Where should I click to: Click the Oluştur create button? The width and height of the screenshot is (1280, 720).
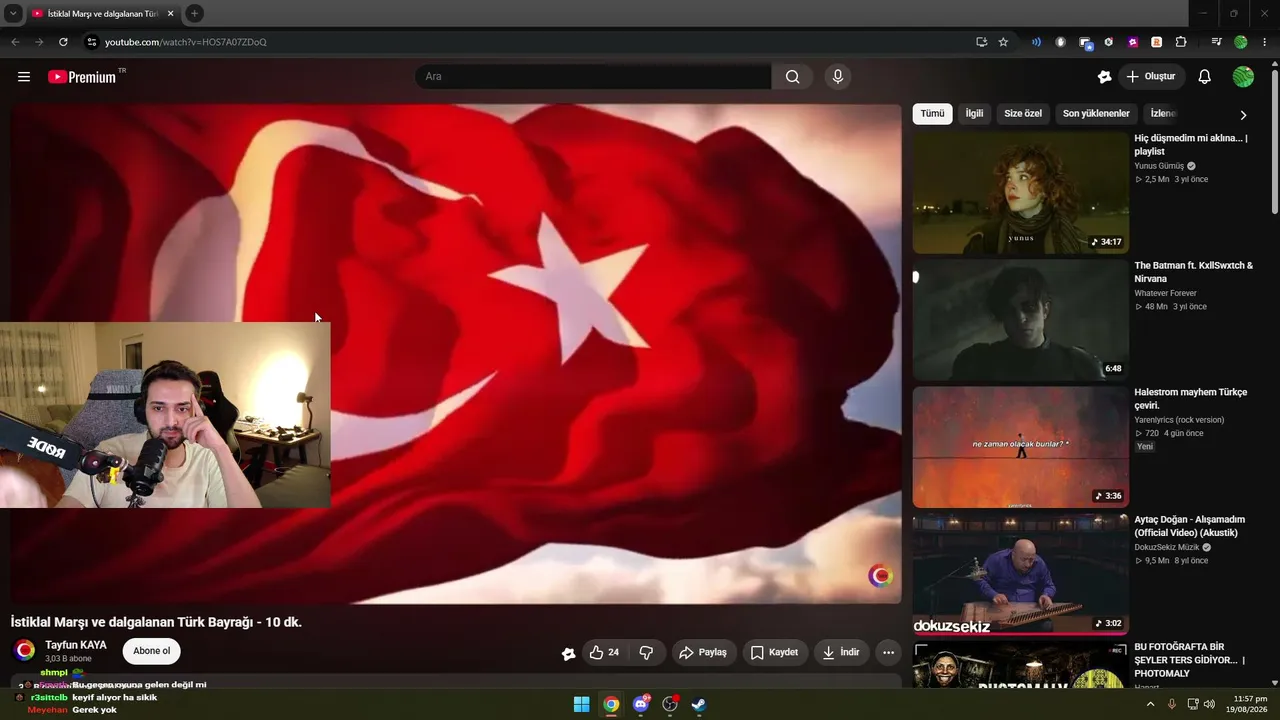click(1151, 77)
